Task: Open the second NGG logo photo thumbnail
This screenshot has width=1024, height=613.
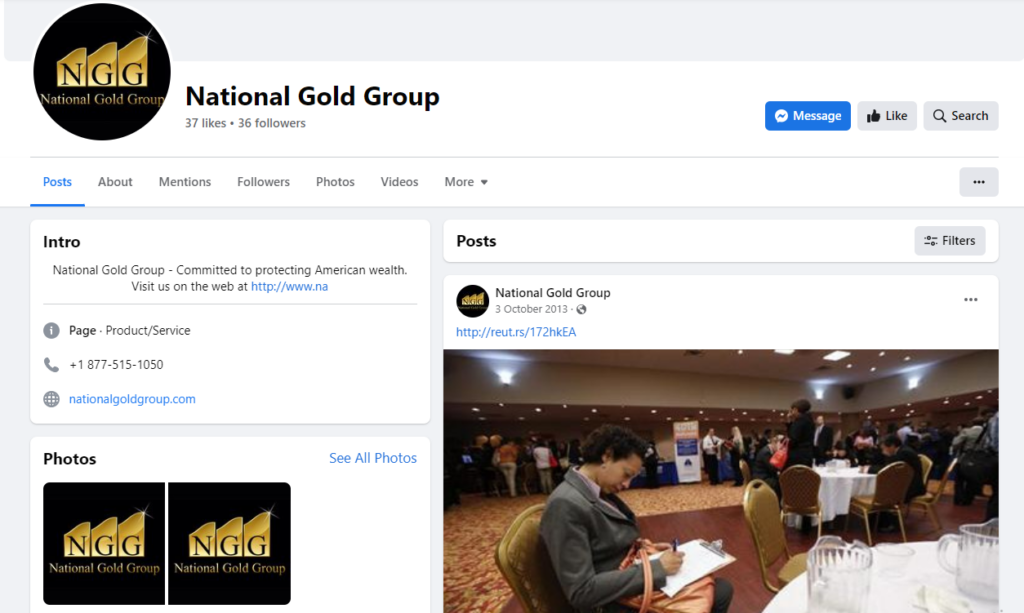Action: (229, 543)
